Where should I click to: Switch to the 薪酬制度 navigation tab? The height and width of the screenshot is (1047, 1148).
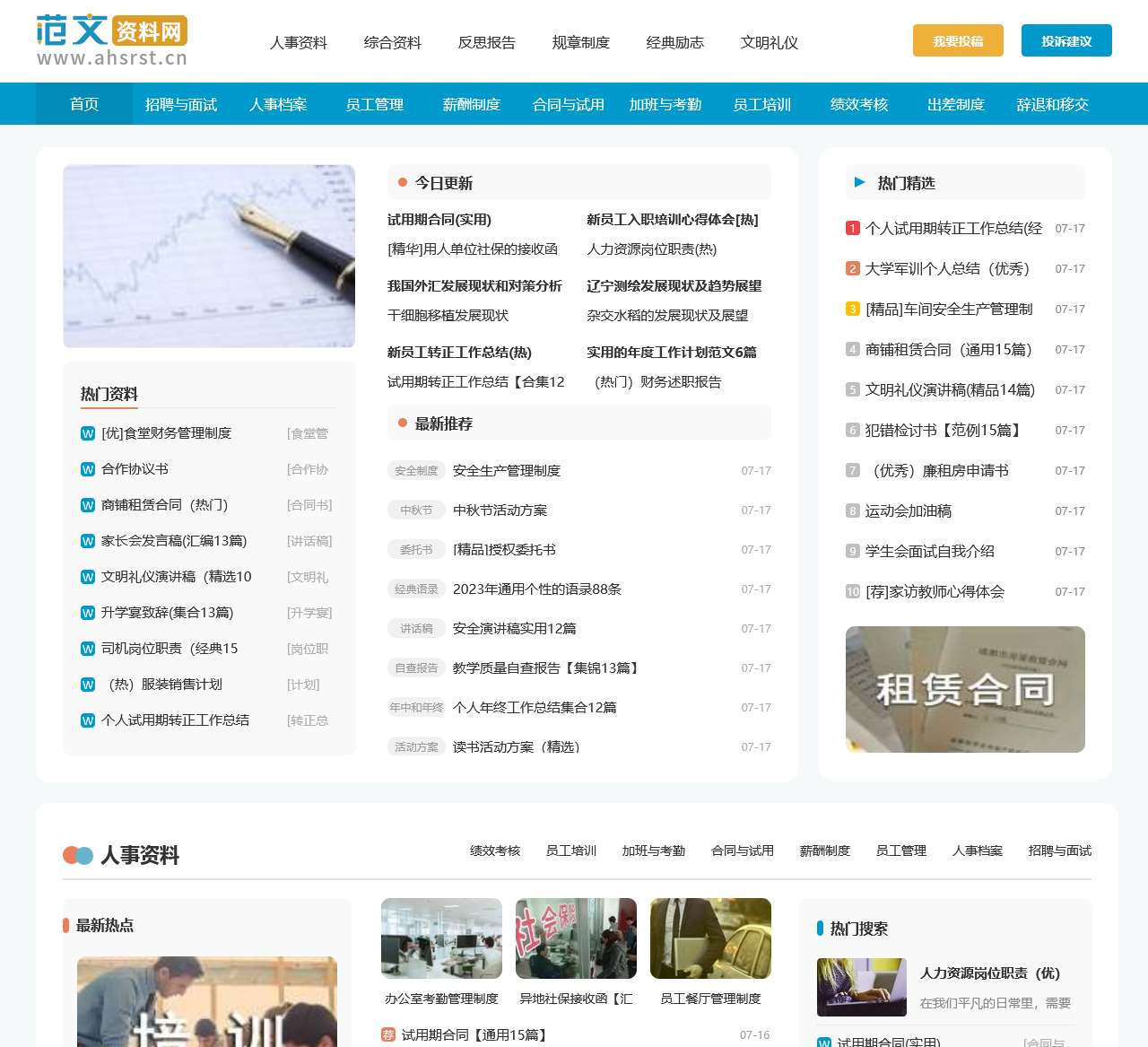click(472, 104)
